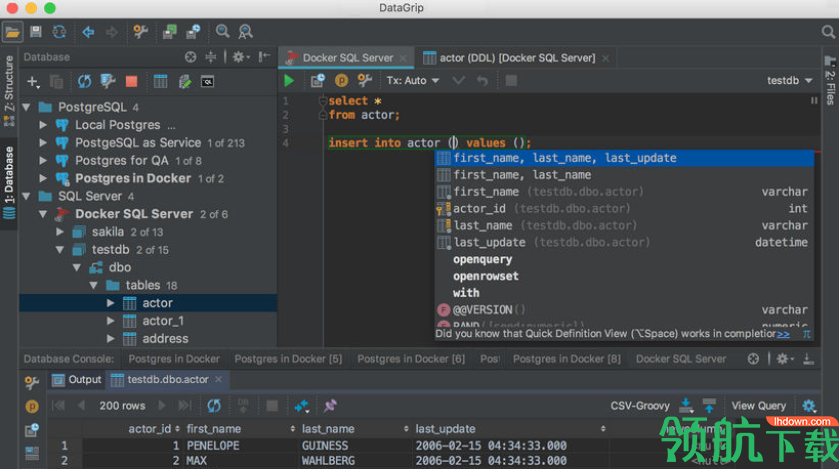Duplicate the data source icon in the Database panel

point(56,82)
